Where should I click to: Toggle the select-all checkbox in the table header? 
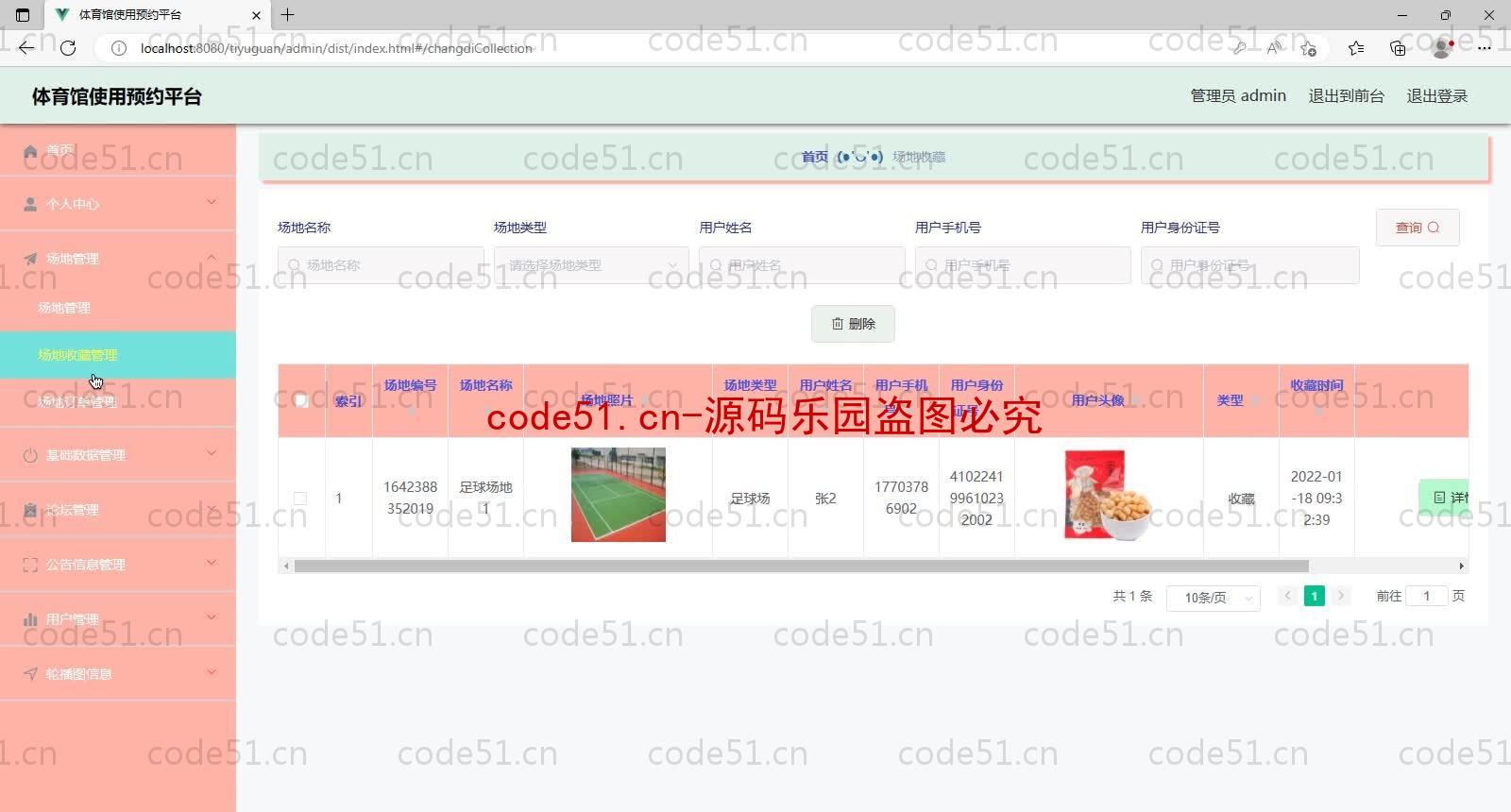coord(301,400)
